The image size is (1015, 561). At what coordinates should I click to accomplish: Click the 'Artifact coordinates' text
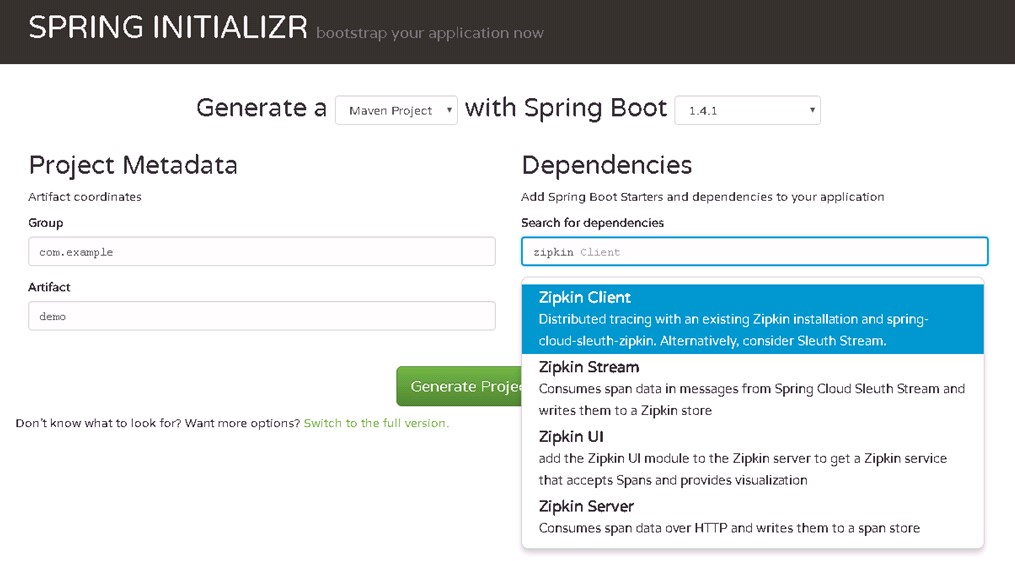click(85, 197)
